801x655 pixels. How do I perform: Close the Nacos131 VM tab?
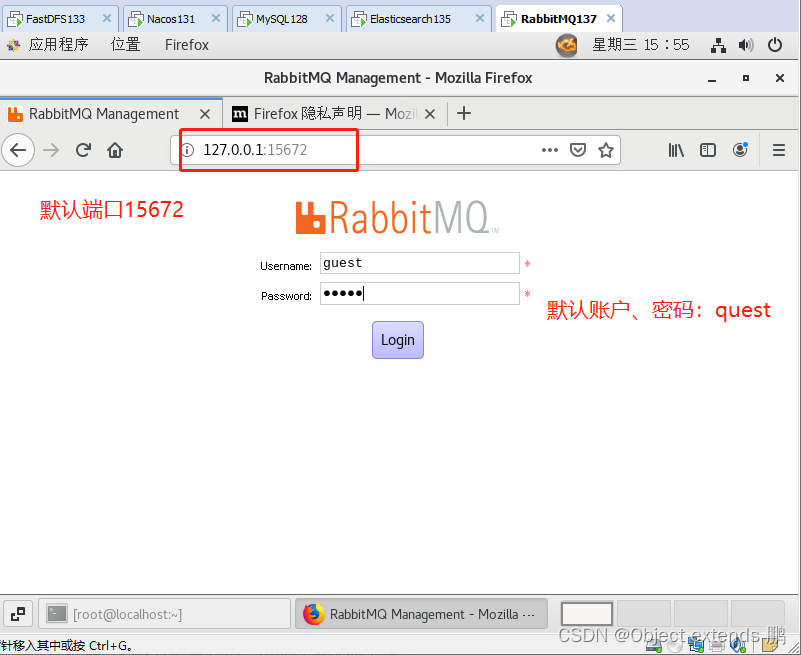216,18
